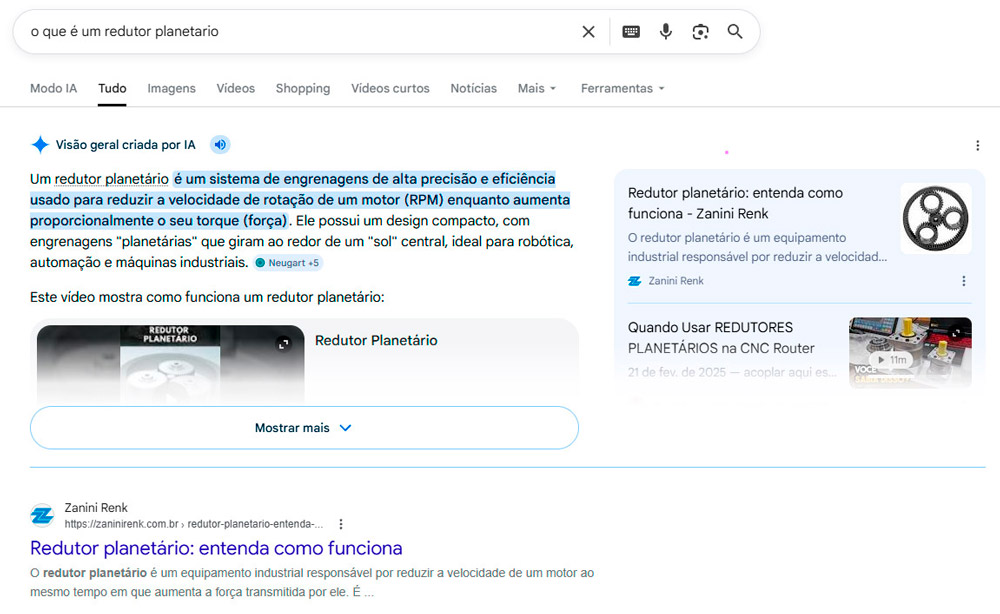Image resolution: width=1000 pixels, height=614 pixels.
Task: Click the 'Visão geral criada por IA' heading
Action: point(126,145)
